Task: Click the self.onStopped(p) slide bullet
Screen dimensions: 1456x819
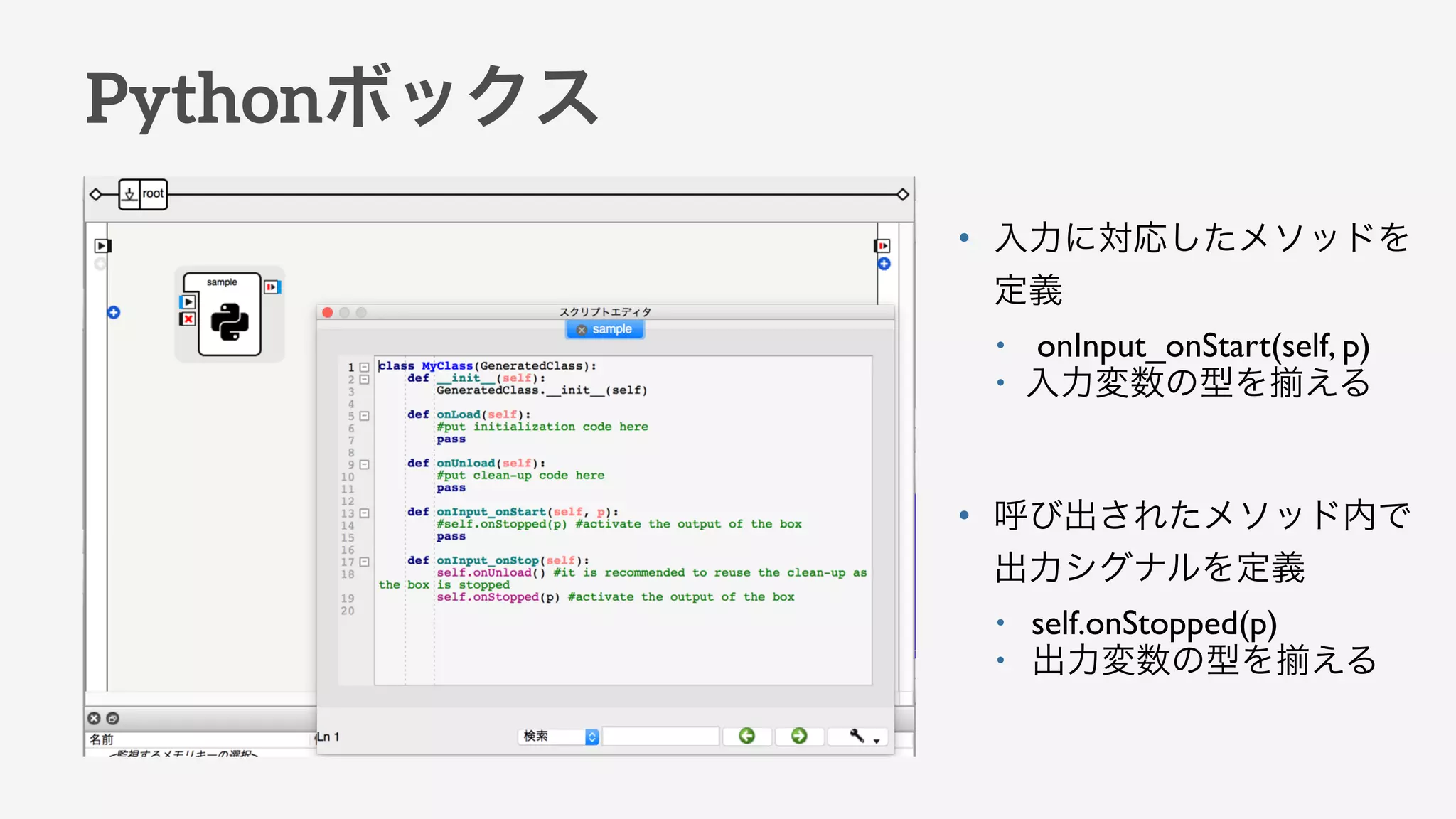Action: pos(1155,623)
